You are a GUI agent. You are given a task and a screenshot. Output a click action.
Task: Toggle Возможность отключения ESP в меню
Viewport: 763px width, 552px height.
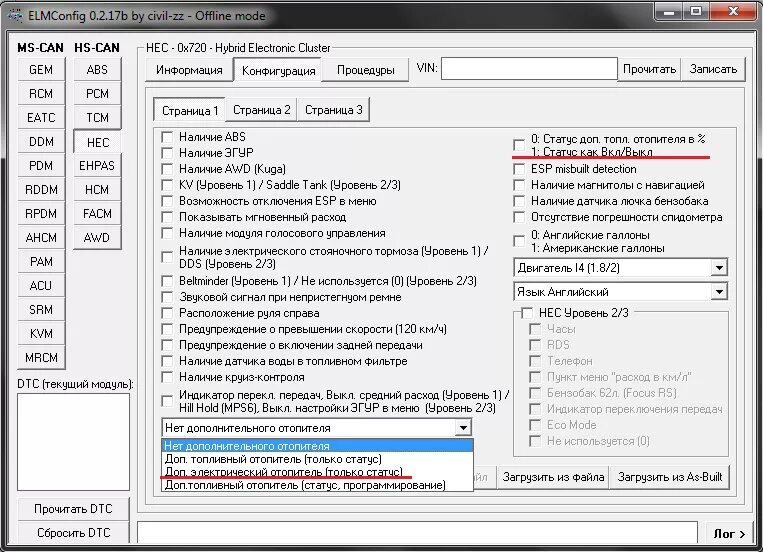167,201
